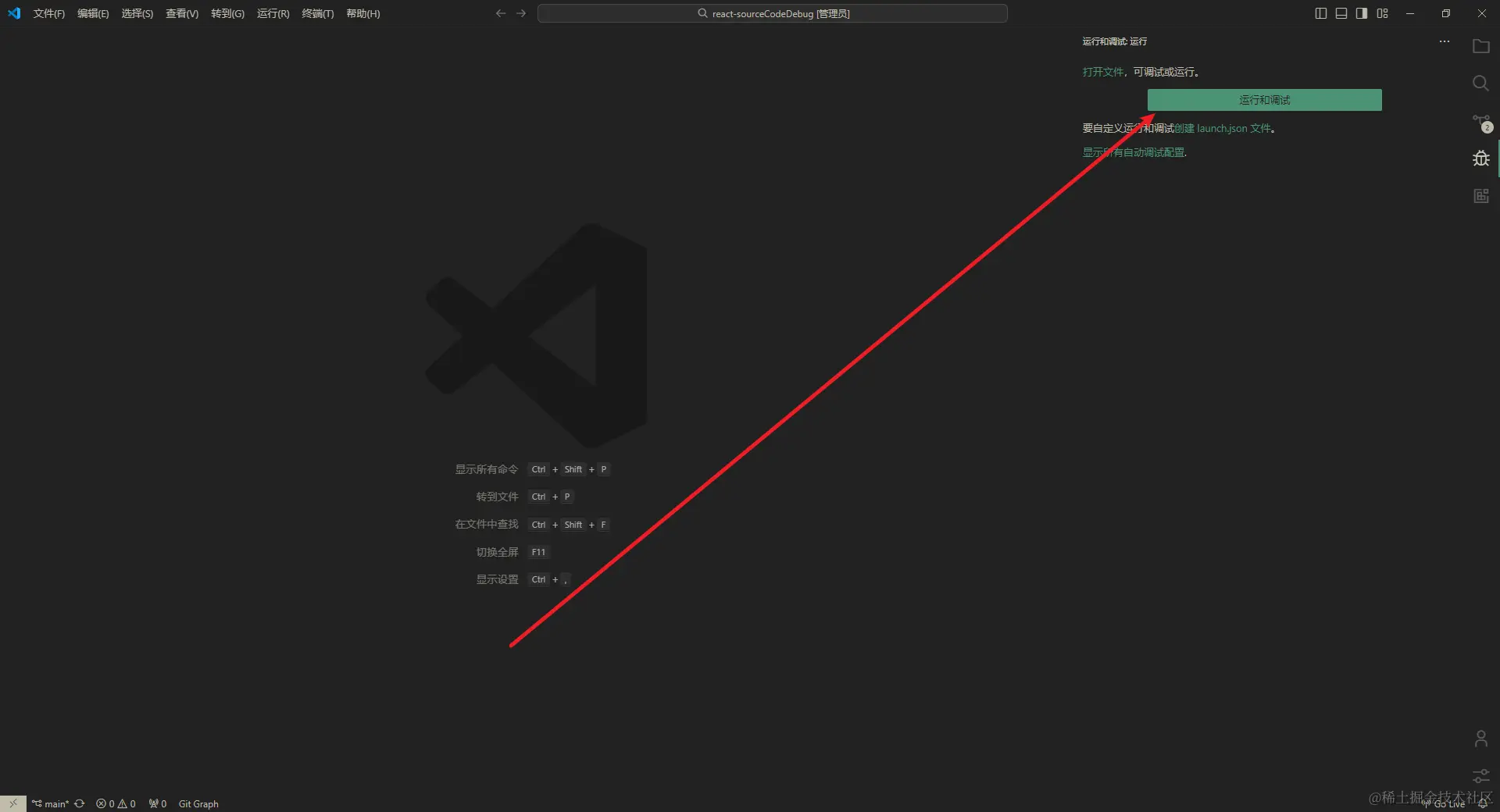
Task: Toggle the secondary side bar layout button
Action: (x=1362, y=13)
